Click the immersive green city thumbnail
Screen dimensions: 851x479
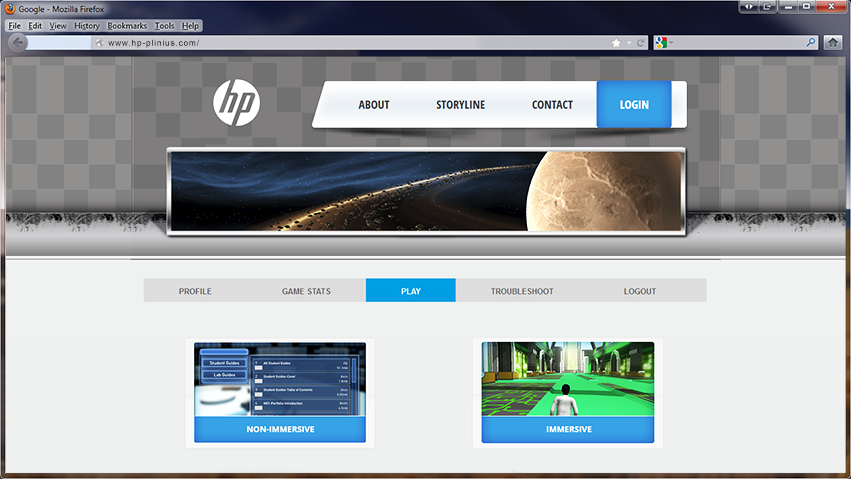point(568,379)
